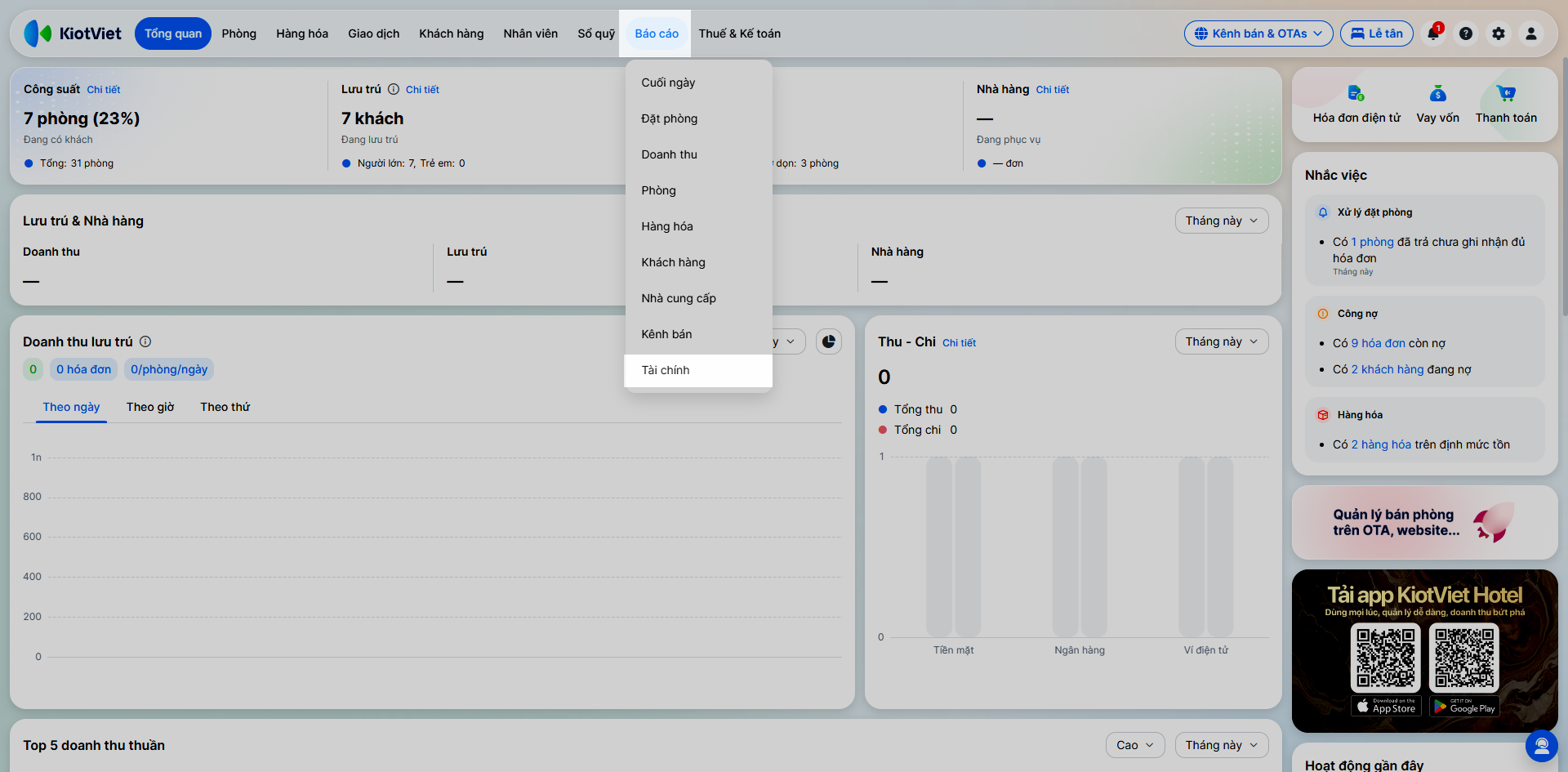1568x772 pixels.
Task: Click the Doanh thu lưu trú info icon
Action: click(x=145, y=341)
